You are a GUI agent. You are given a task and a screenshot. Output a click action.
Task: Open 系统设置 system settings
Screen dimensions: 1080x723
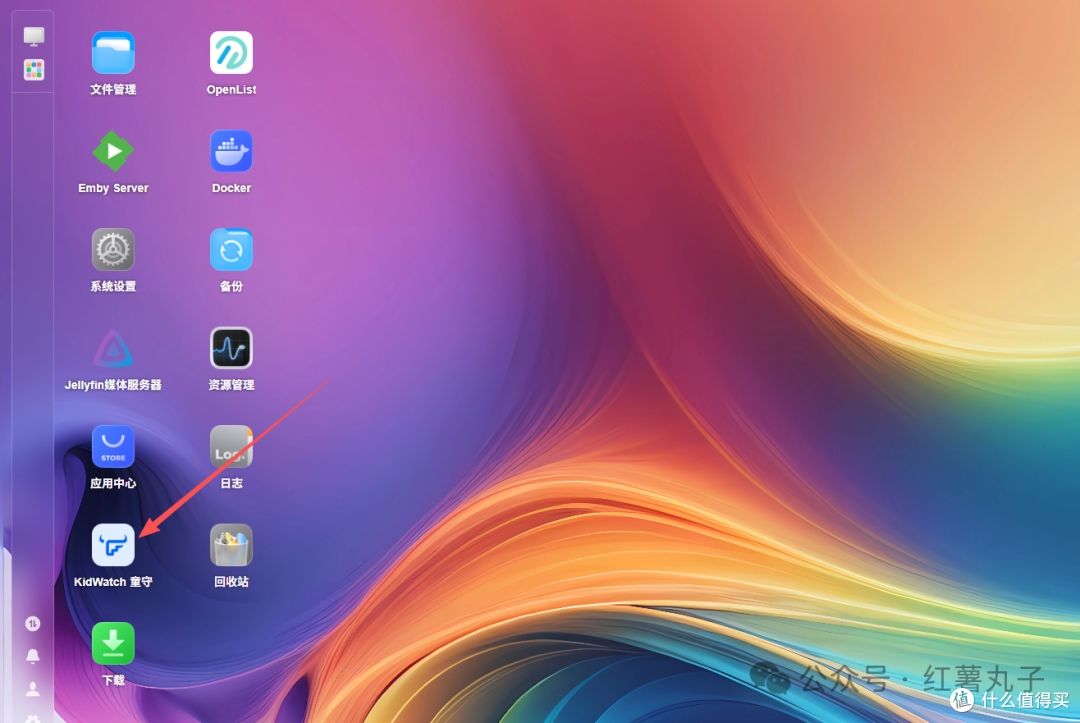point(113,250)
